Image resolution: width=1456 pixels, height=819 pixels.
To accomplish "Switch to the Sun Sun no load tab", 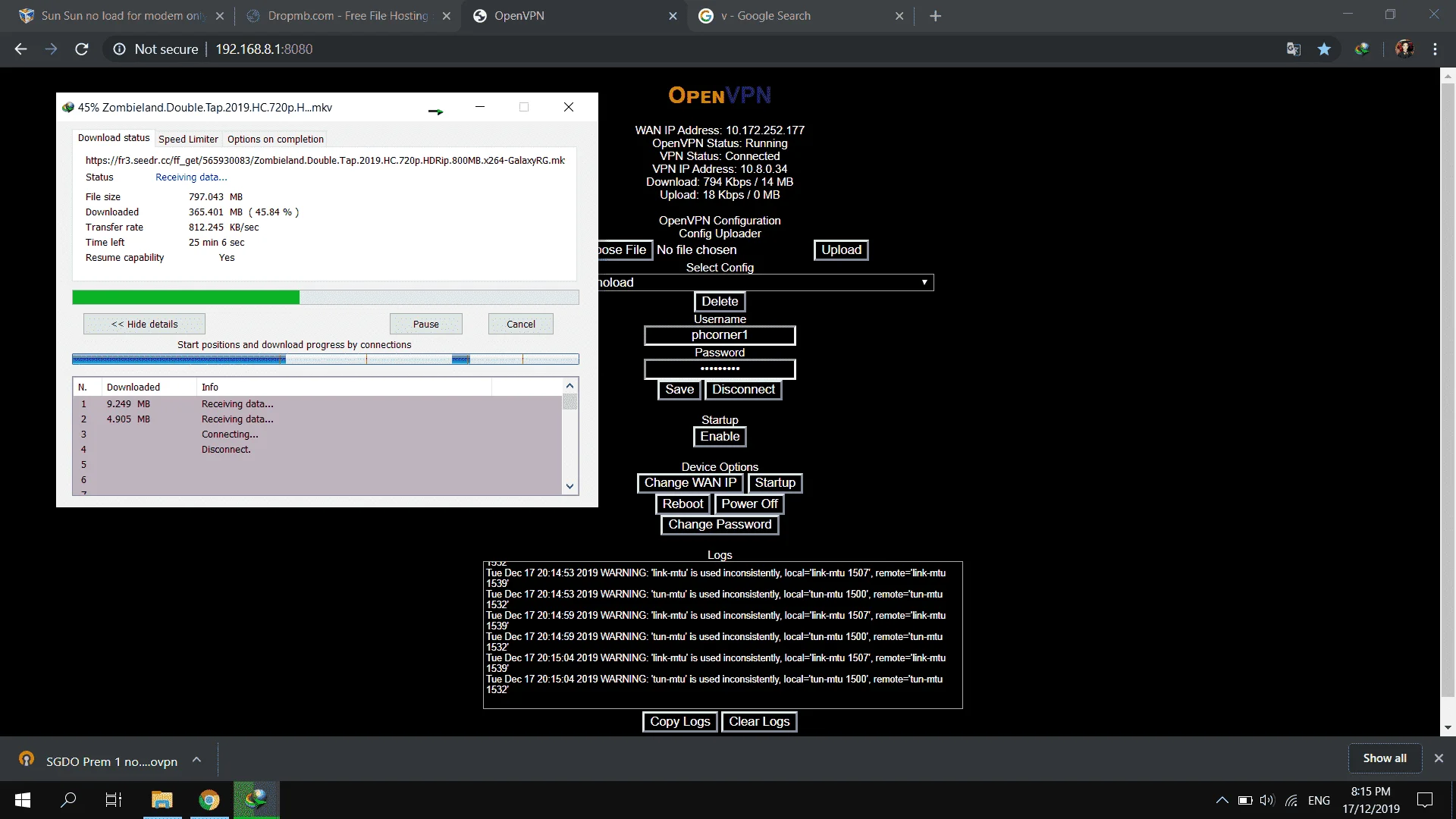I will 121,16.
